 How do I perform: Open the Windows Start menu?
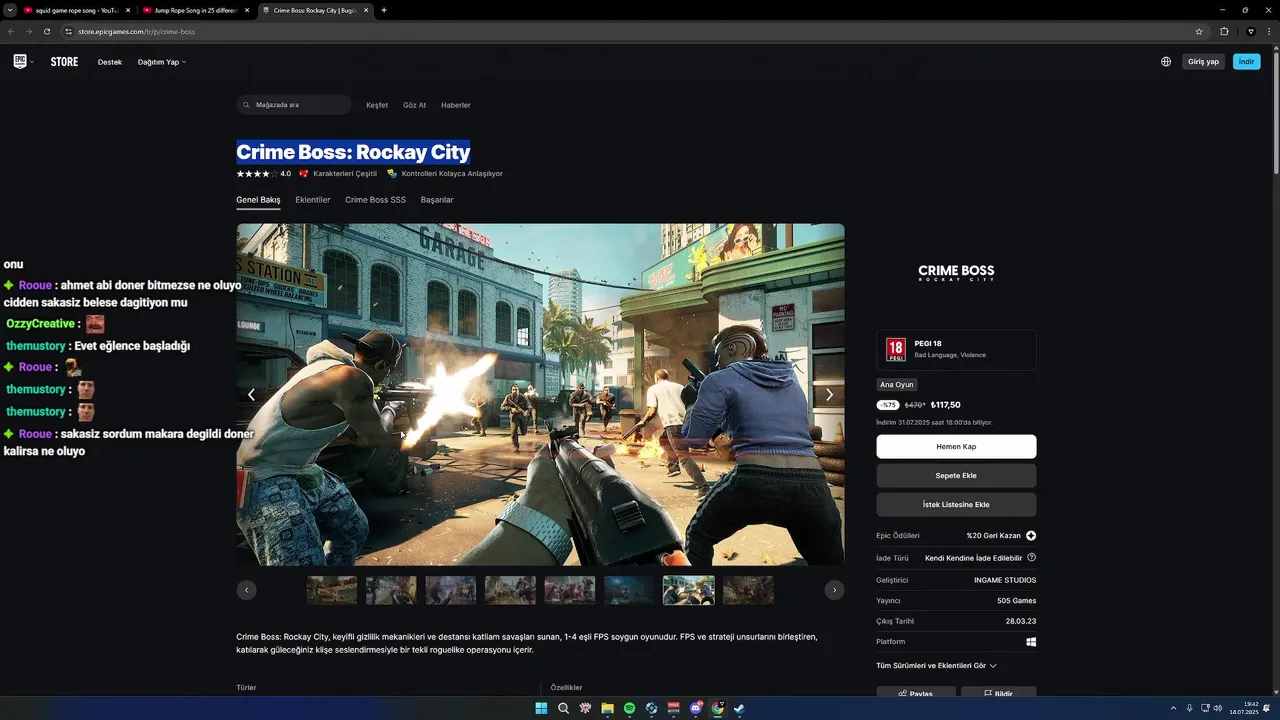tap(541, 708)
